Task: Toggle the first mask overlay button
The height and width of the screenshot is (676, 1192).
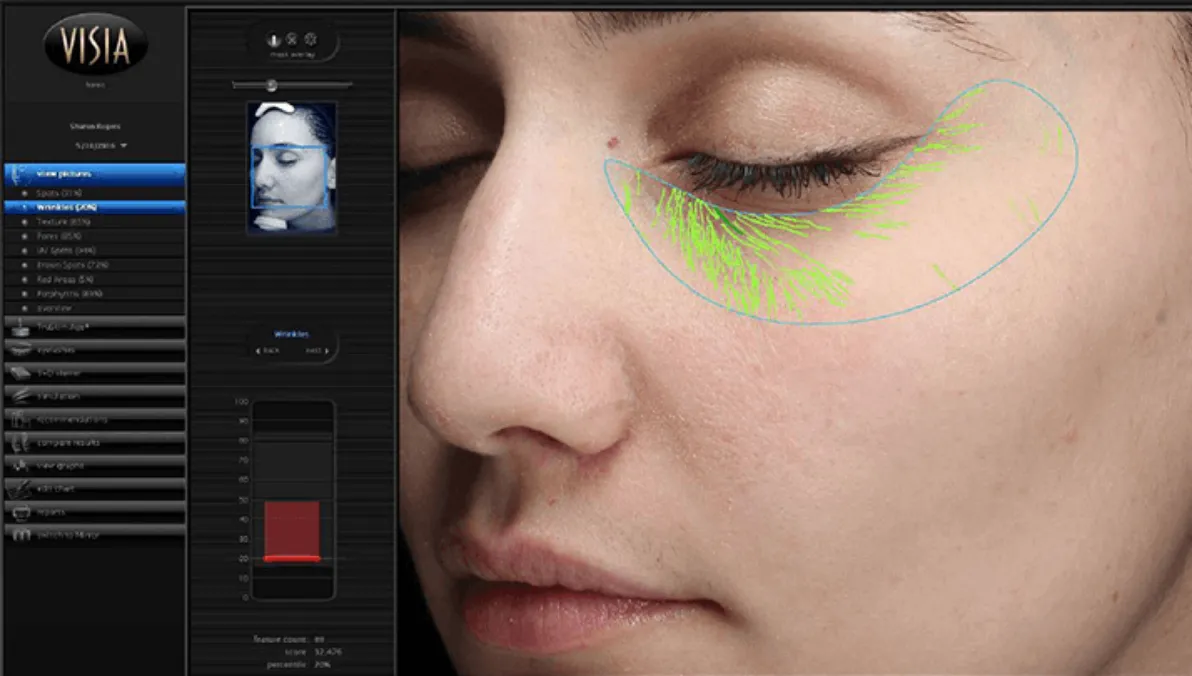Action: [272, 40]
